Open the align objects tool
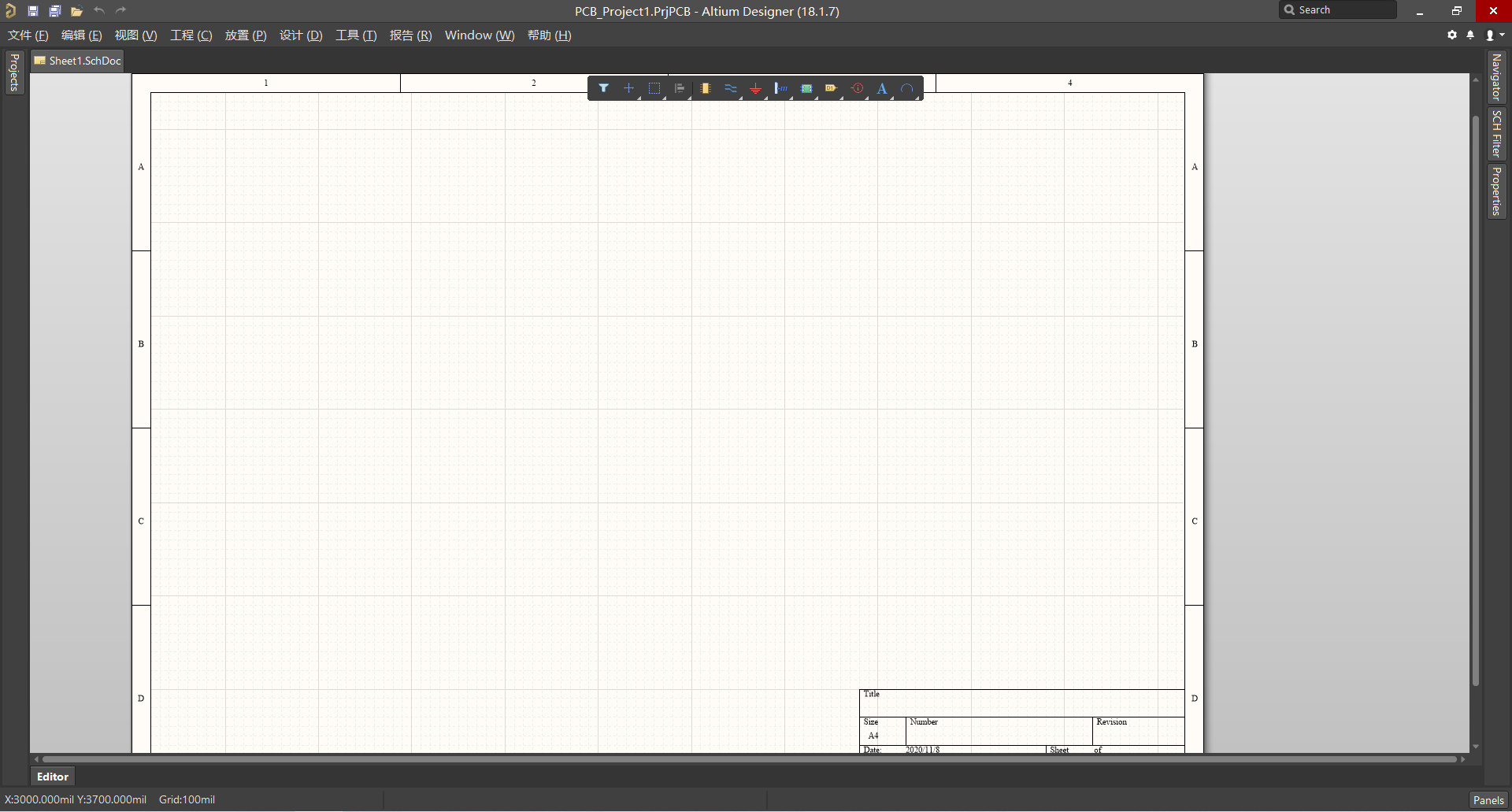The height and width of the screenshot is (812, 1512). pyautogui.click(x=680, y=88)
